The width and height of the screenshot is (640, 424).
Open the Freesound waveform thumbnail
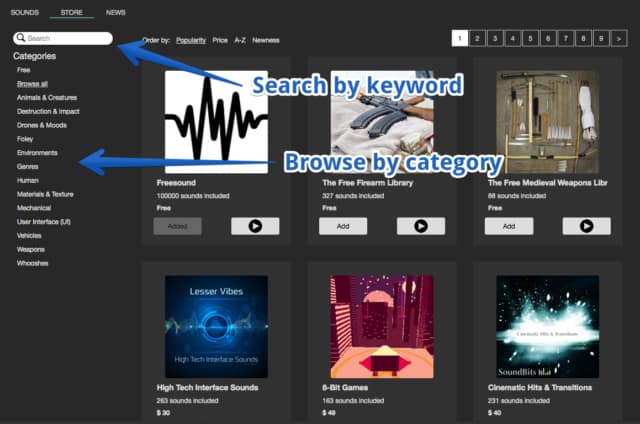[x=216, y=121]
